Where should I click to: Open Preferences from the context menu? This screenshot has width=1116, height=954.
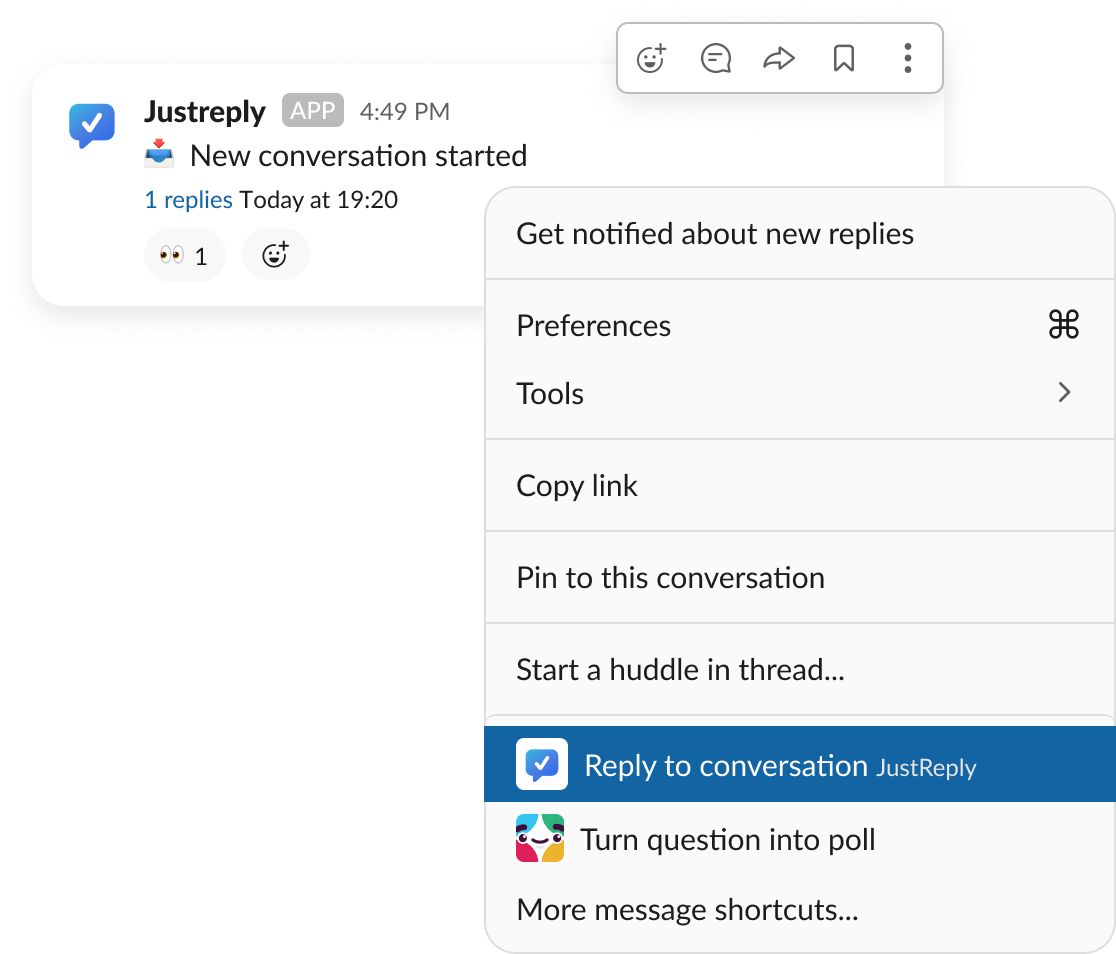point(594,326)
